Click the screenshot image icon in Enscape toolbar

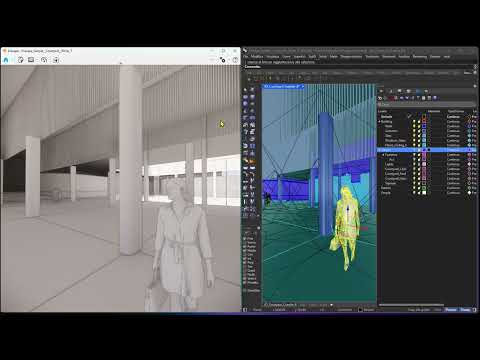[31, 60]
